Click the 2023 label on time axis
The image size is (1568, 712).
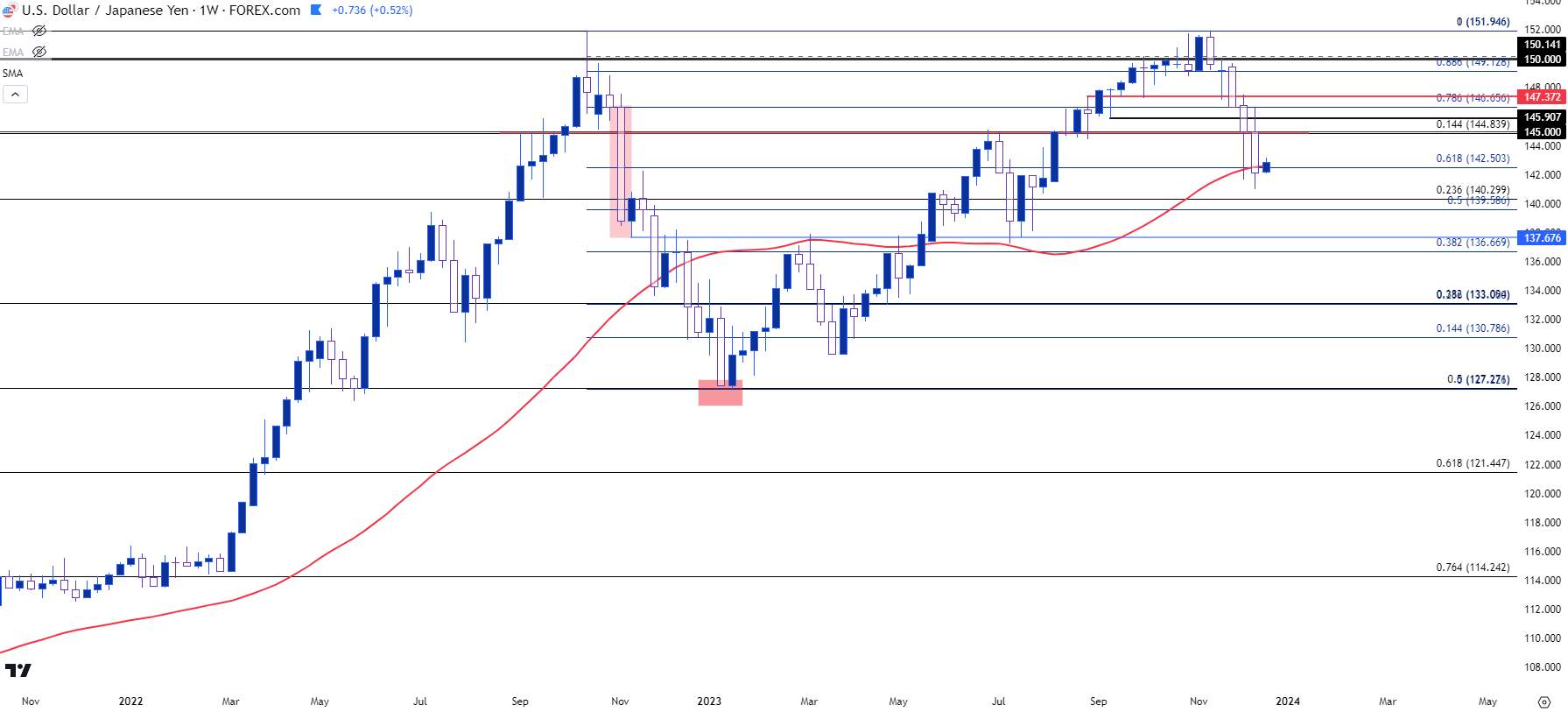(x=709, y=701)
